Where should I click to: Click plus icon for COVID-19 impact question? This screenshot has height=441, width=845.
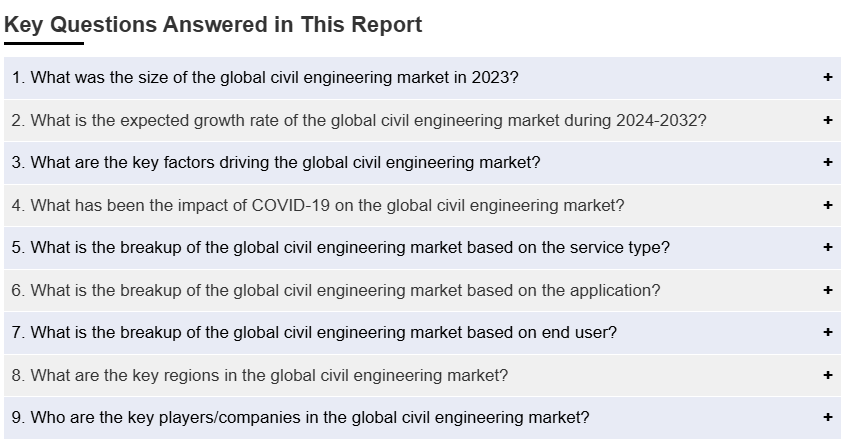[828, 205]
